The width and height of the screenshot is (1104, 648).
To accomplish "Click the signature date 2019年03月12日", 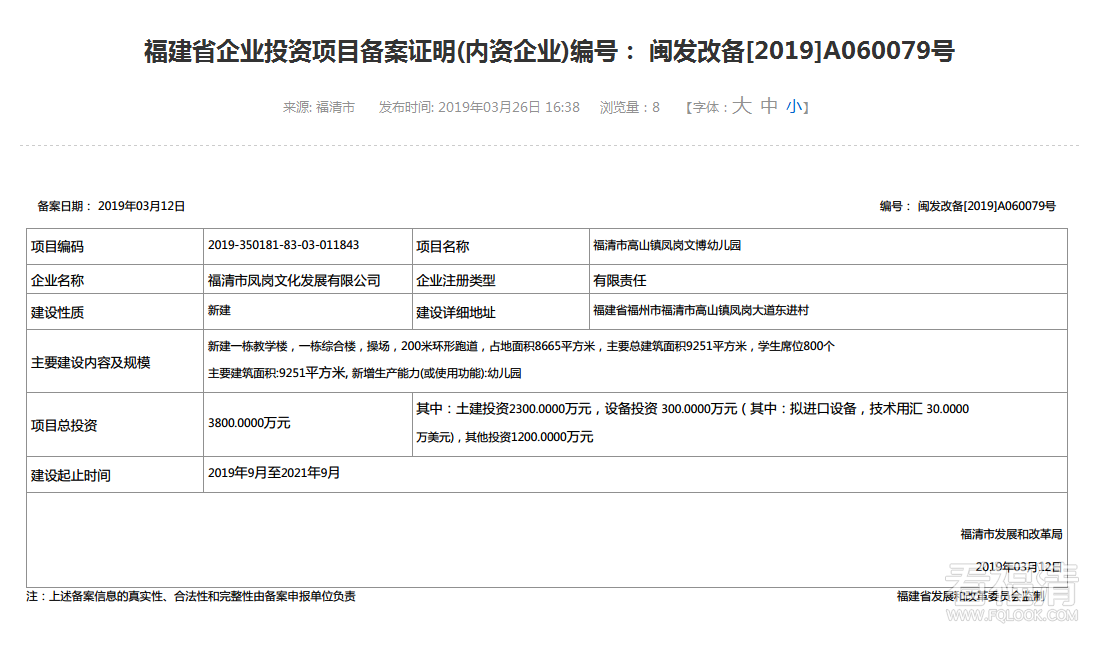I will pyautogui.click(x=1018, y=566).
